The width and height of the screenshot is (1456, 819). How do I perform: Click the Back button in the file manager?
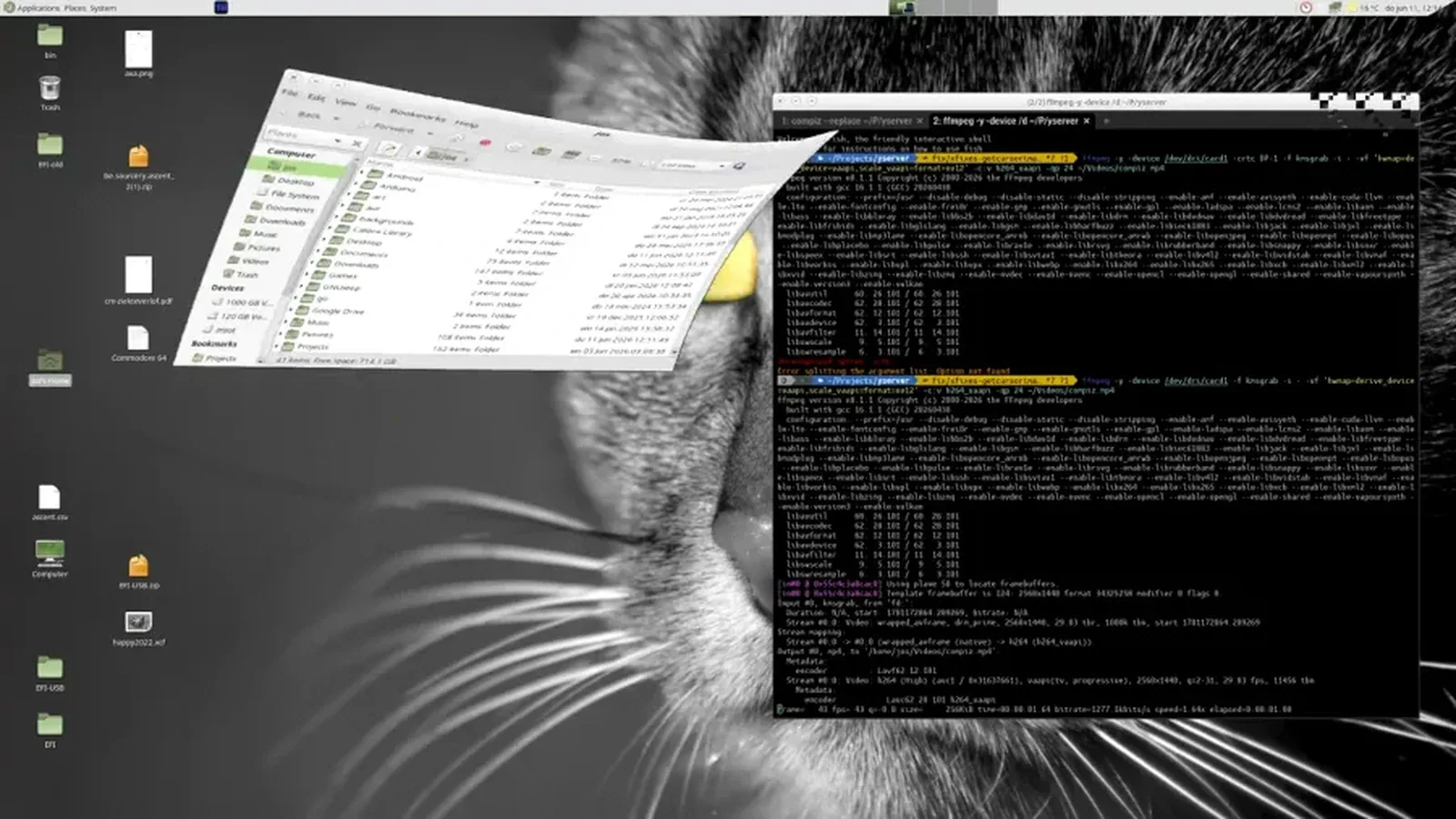click(x=309, y=115)
